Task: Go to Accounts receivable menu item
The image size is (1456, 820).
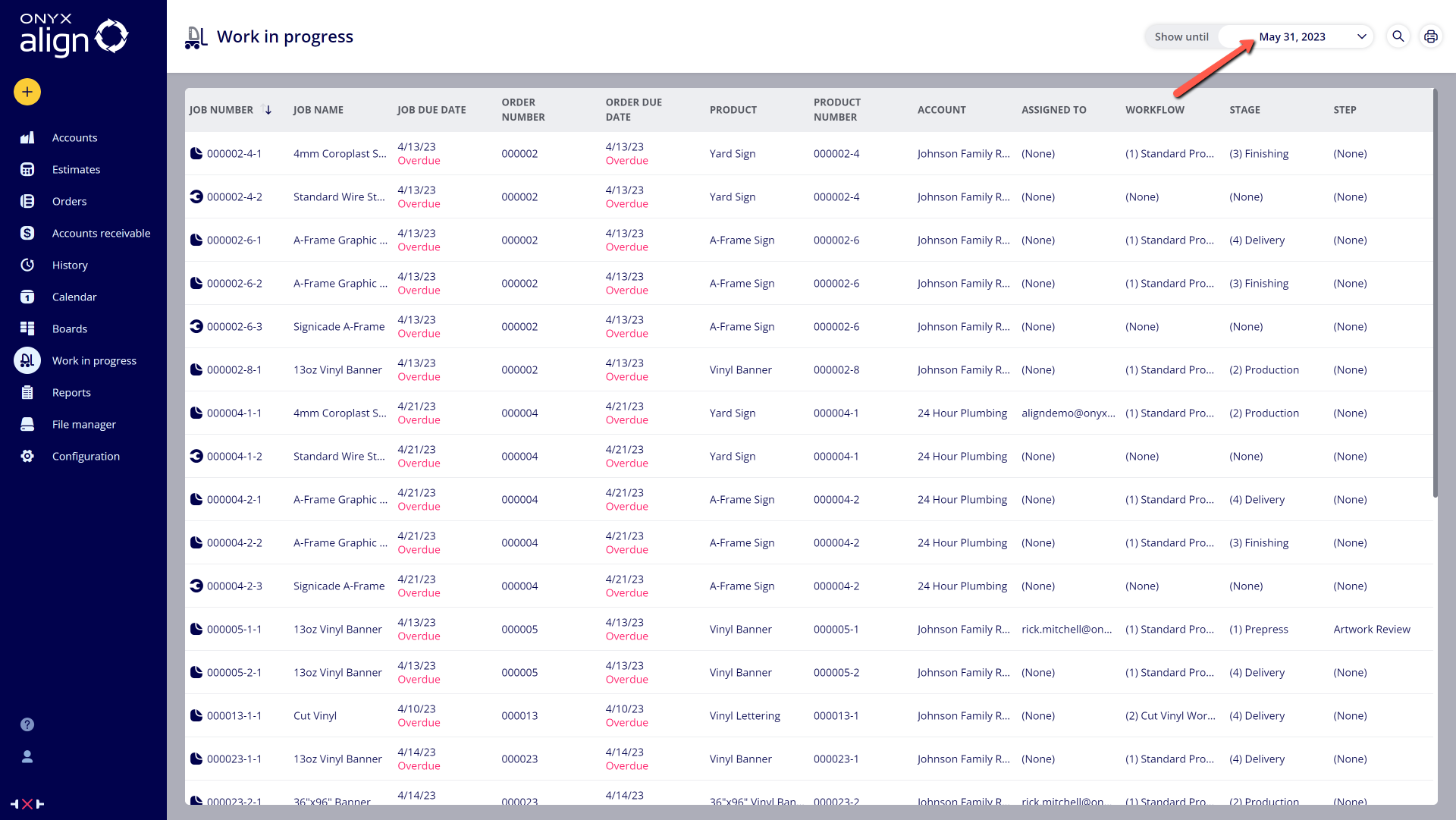Action: [x=101, y=233]
